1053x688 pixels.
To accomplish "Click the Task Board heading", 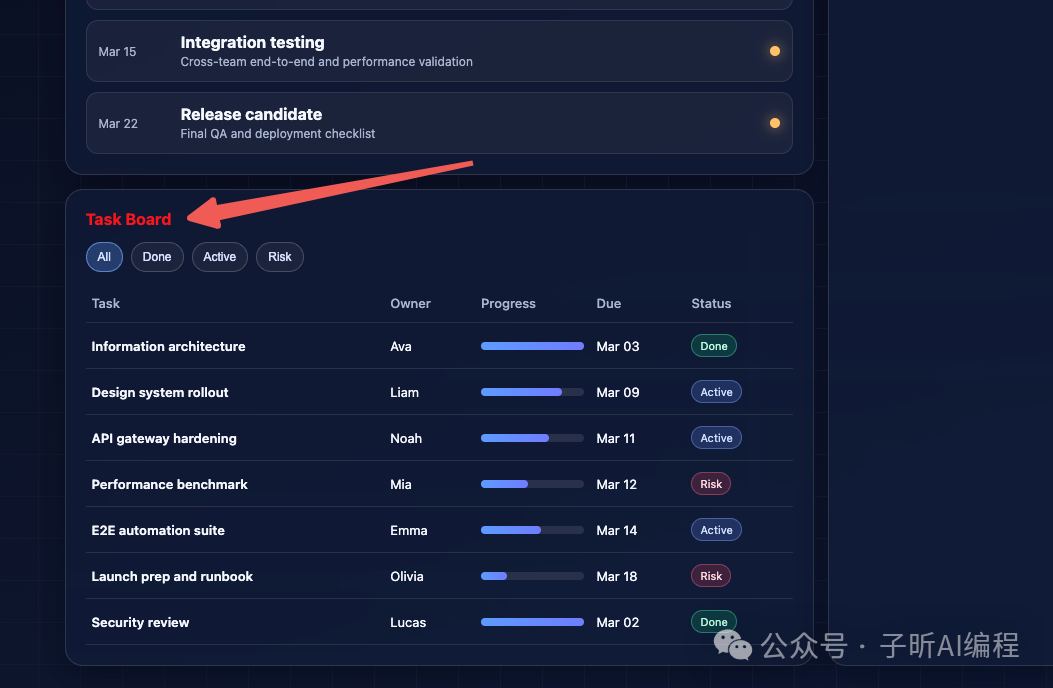I will [x=128, y=220].
